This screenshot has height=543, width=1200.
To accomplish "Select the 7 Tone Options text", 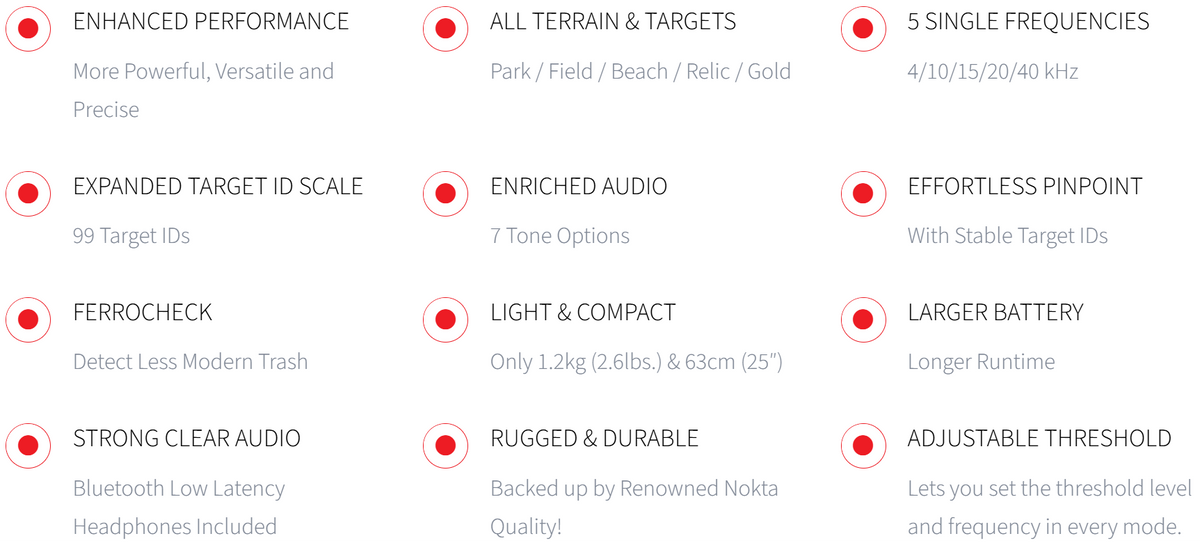I will (560, 236).
